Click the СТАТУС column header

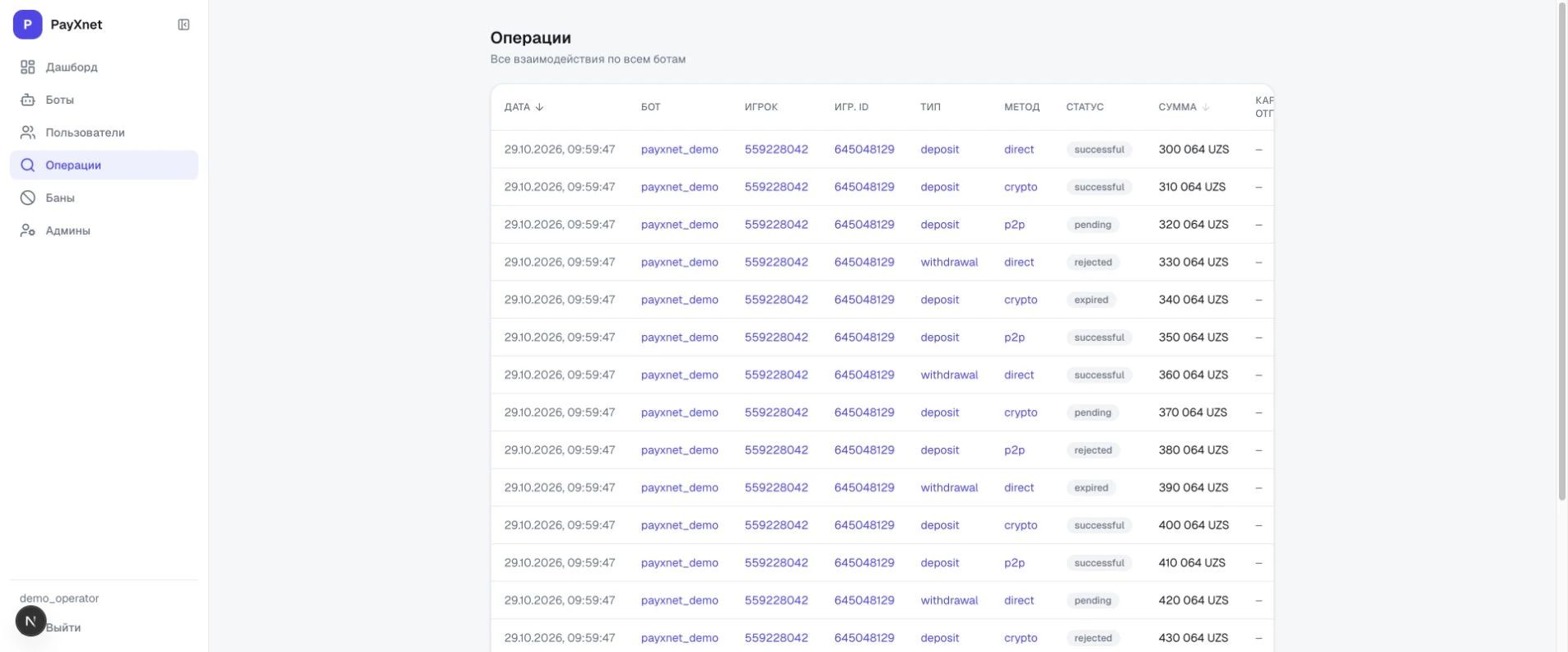tap(1085, 107)
